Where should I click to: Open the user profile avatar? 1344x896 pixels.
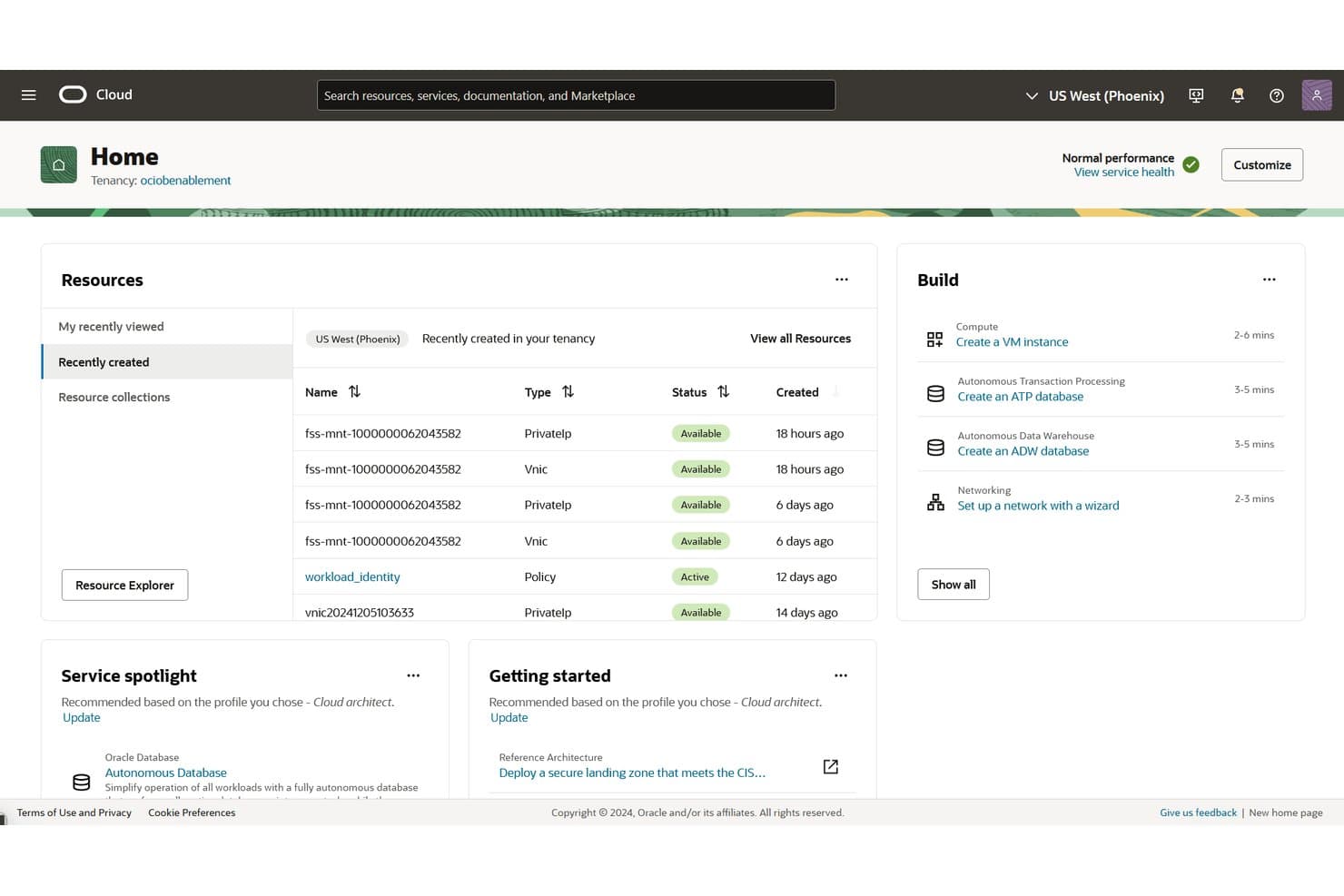[x=1317, y=95]
